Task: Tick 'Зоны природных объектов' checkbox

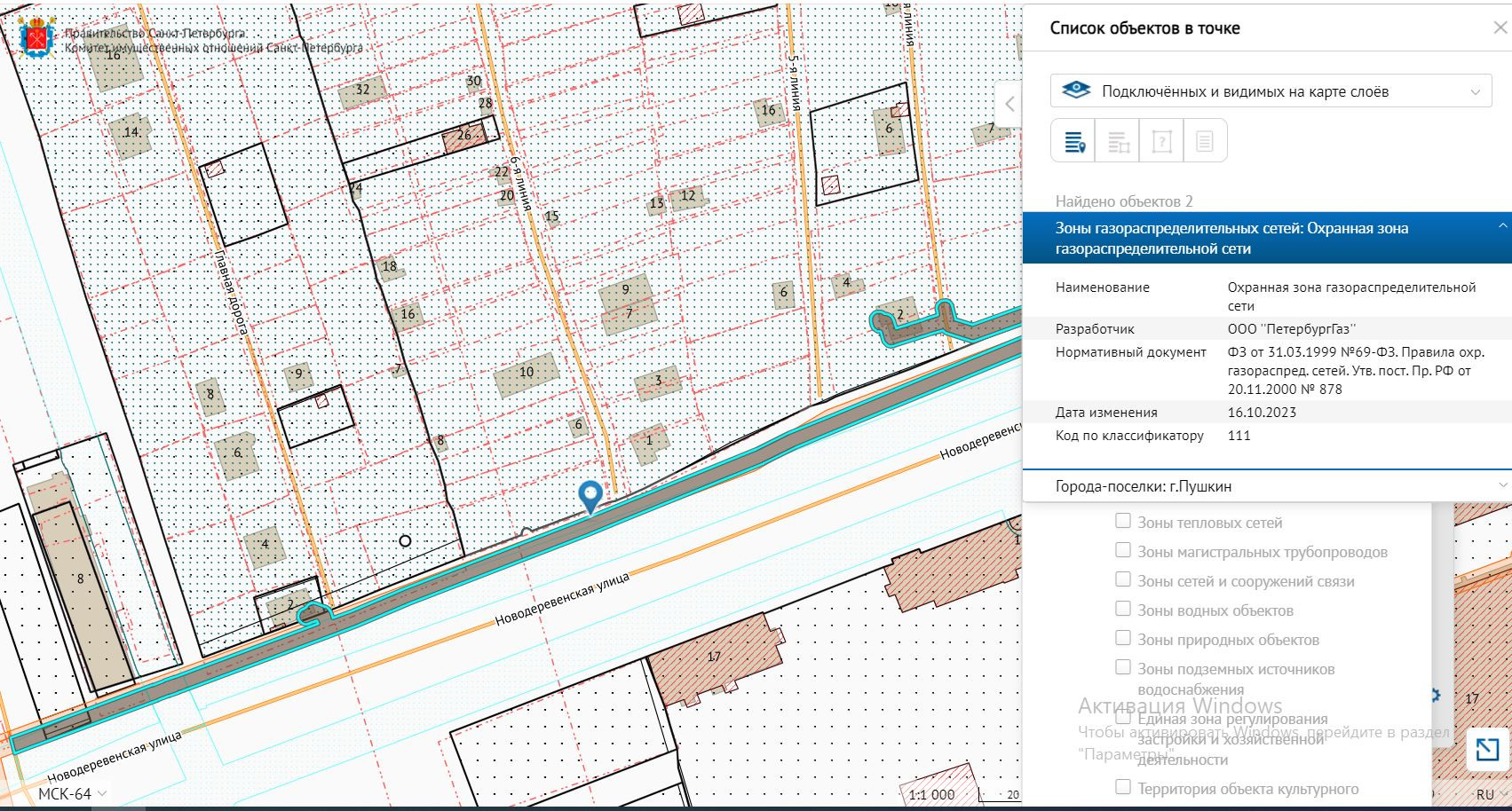Action: (x=1123, y=639)
